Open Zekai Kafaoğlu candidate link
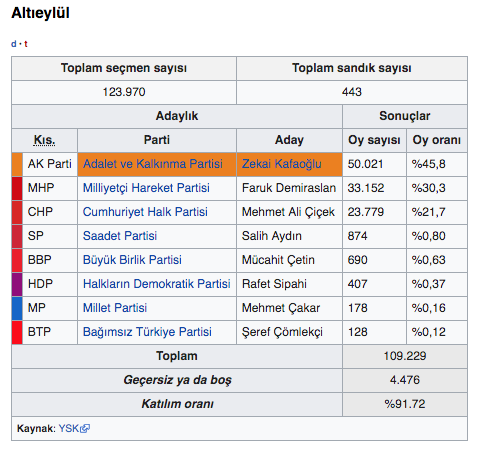Viewport: 488px width, 453px height. (282, 164)
